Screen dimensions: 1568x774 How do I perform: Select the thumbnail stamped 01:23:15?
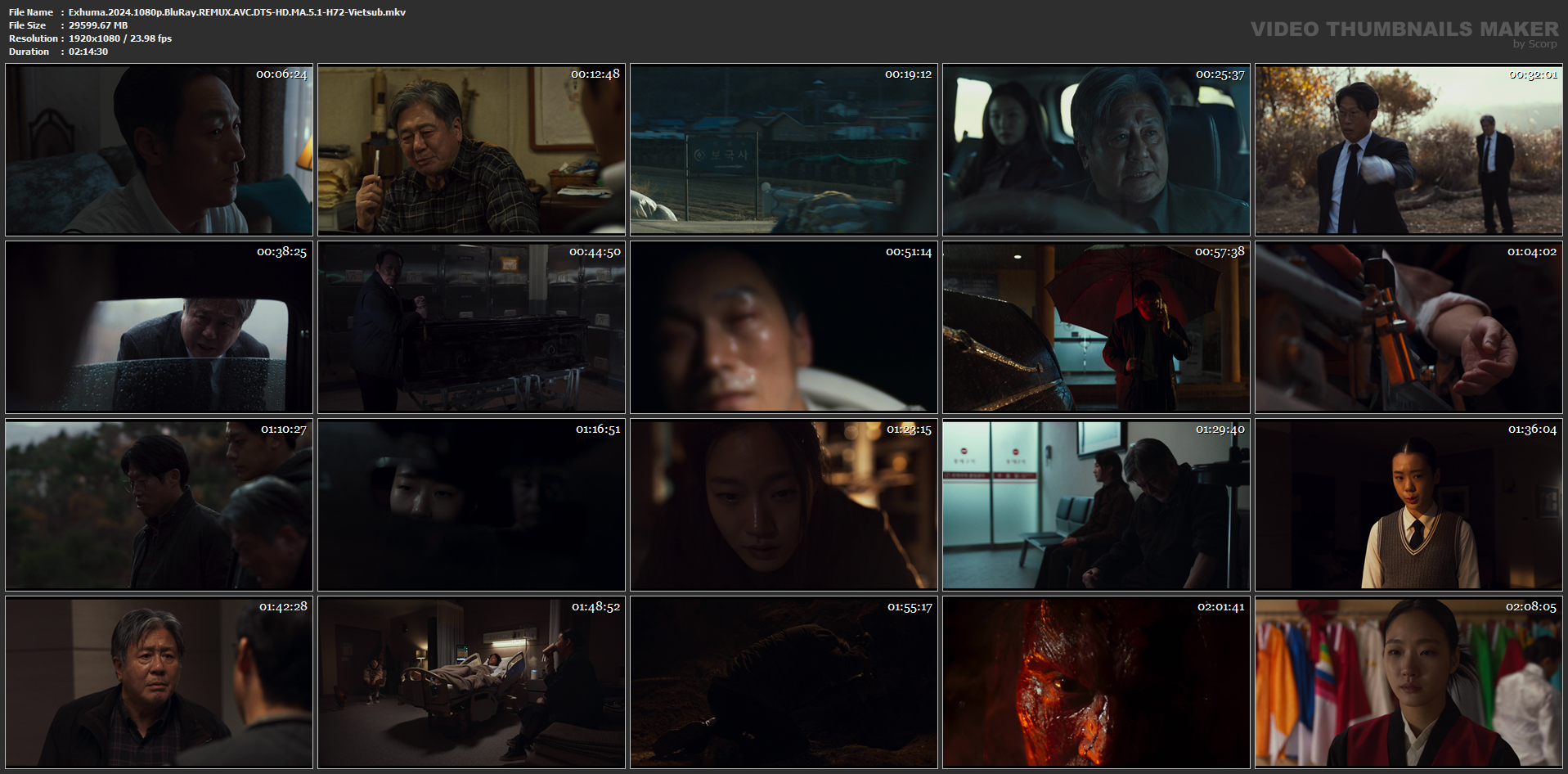click(x=784, y=505)
